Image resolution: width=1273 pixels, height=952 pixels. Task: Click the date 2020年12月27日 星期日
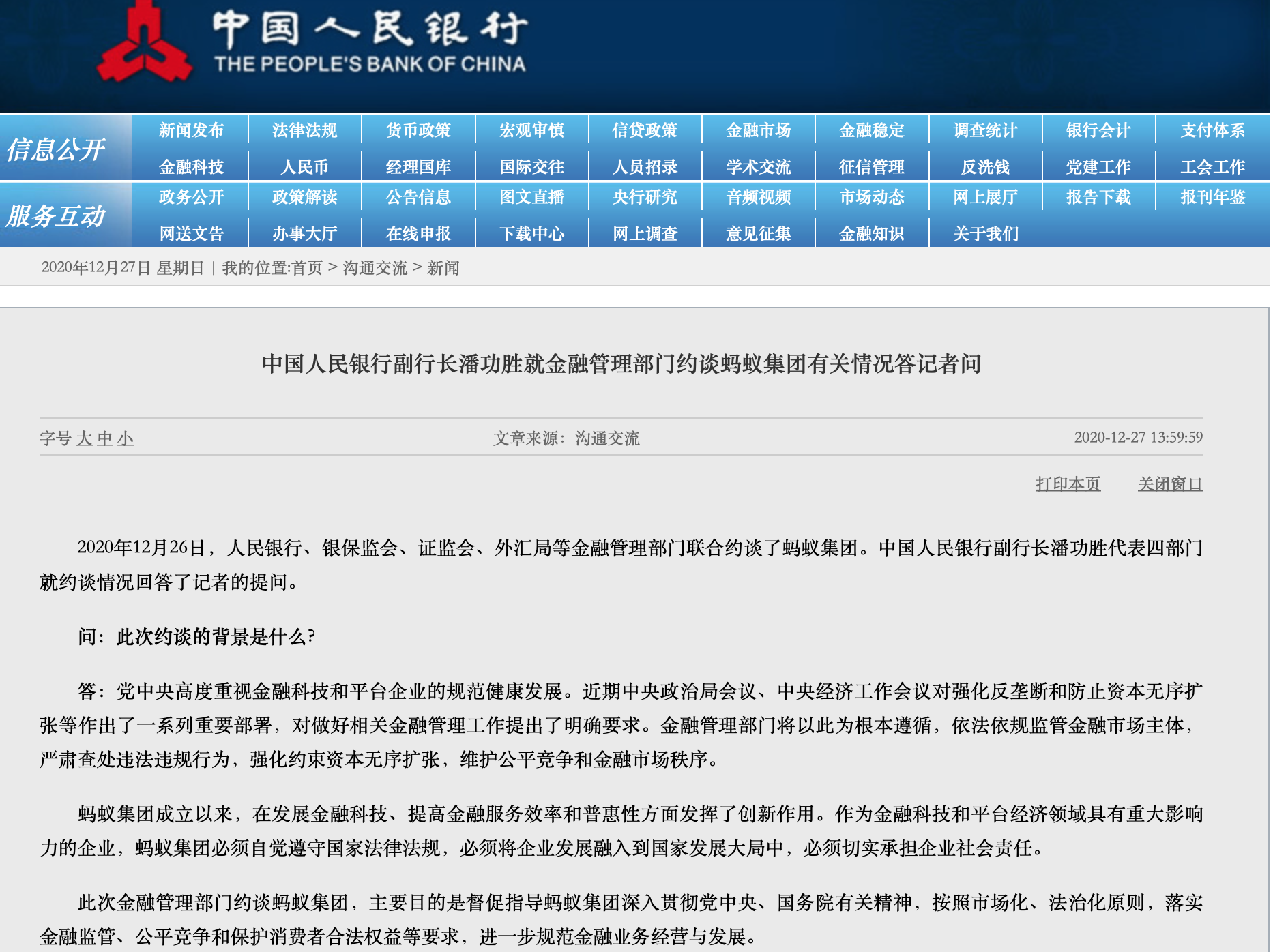pos(123,268)
